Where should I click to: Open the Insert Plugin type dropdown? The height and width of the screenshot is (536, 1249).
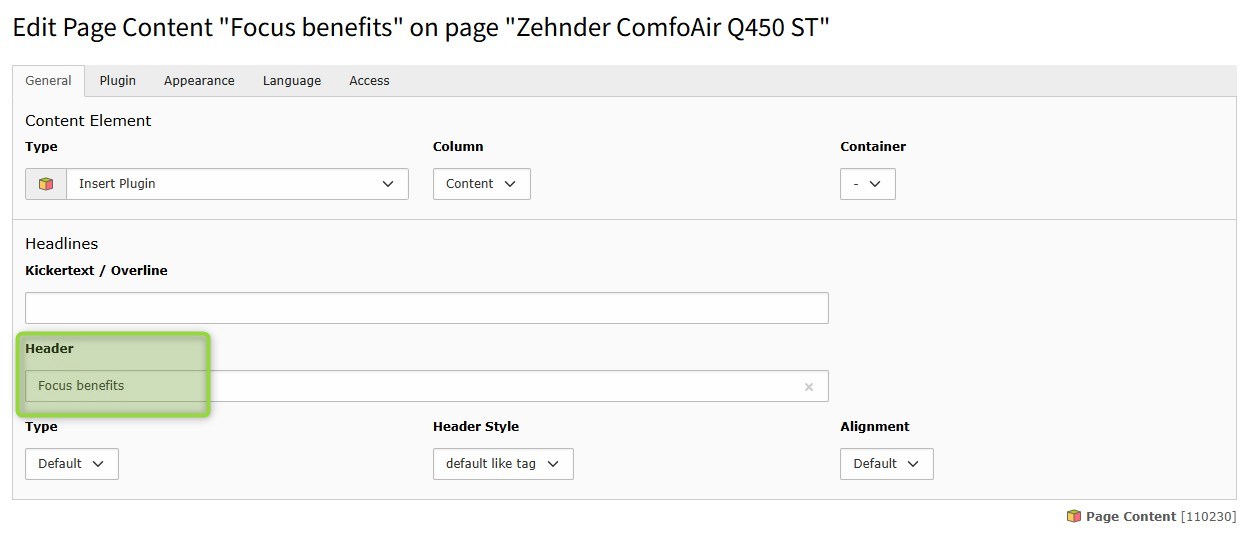click(237, 184)
